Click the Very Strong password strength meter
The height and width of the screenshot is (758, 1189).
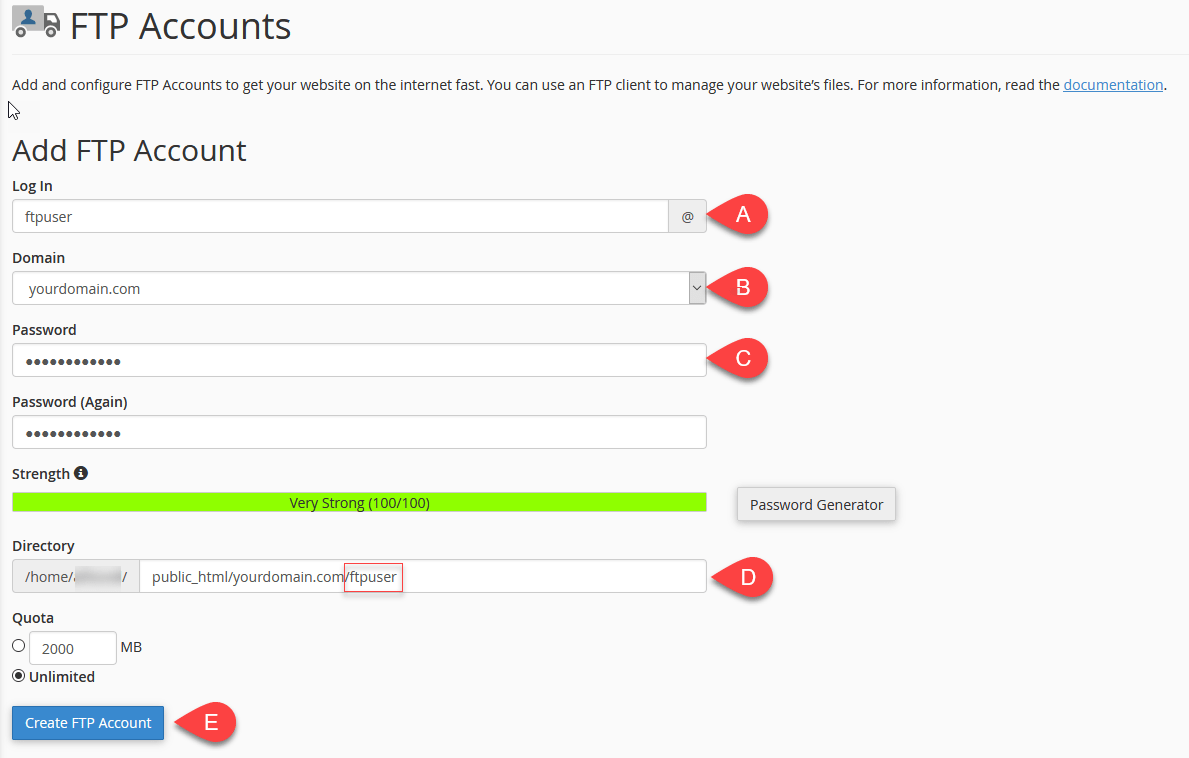coord(358,502)
